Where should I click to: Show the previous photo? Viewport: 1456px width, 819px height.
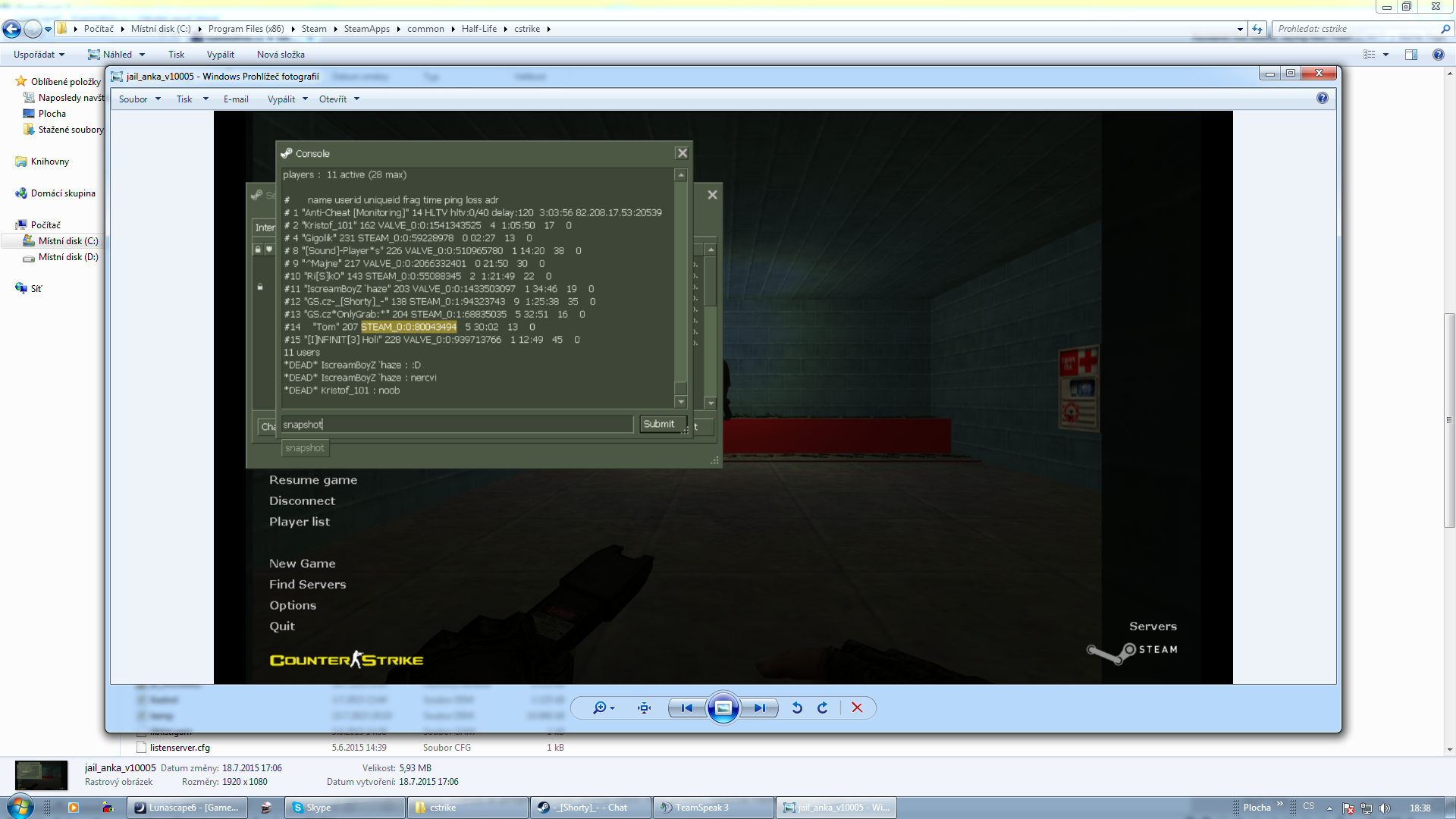click(687, 708)
